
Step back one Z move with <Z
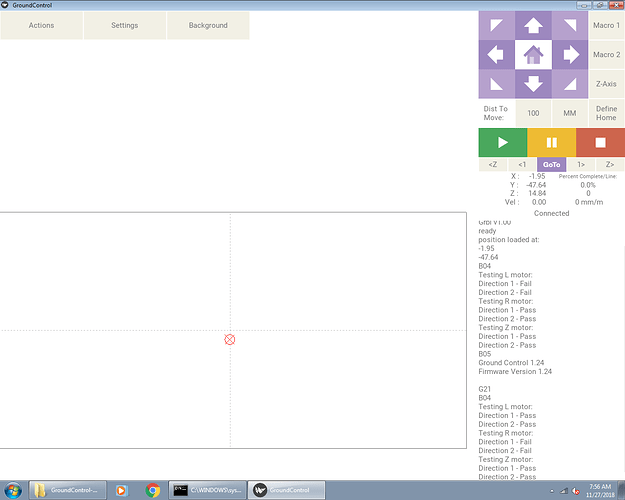493,165
